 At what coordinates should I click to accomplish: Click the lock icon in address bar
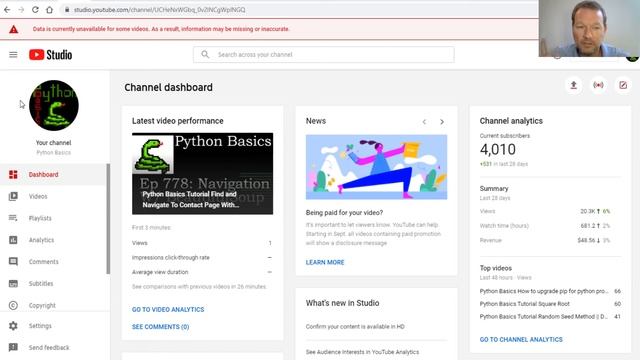click(x=67, y=9)
